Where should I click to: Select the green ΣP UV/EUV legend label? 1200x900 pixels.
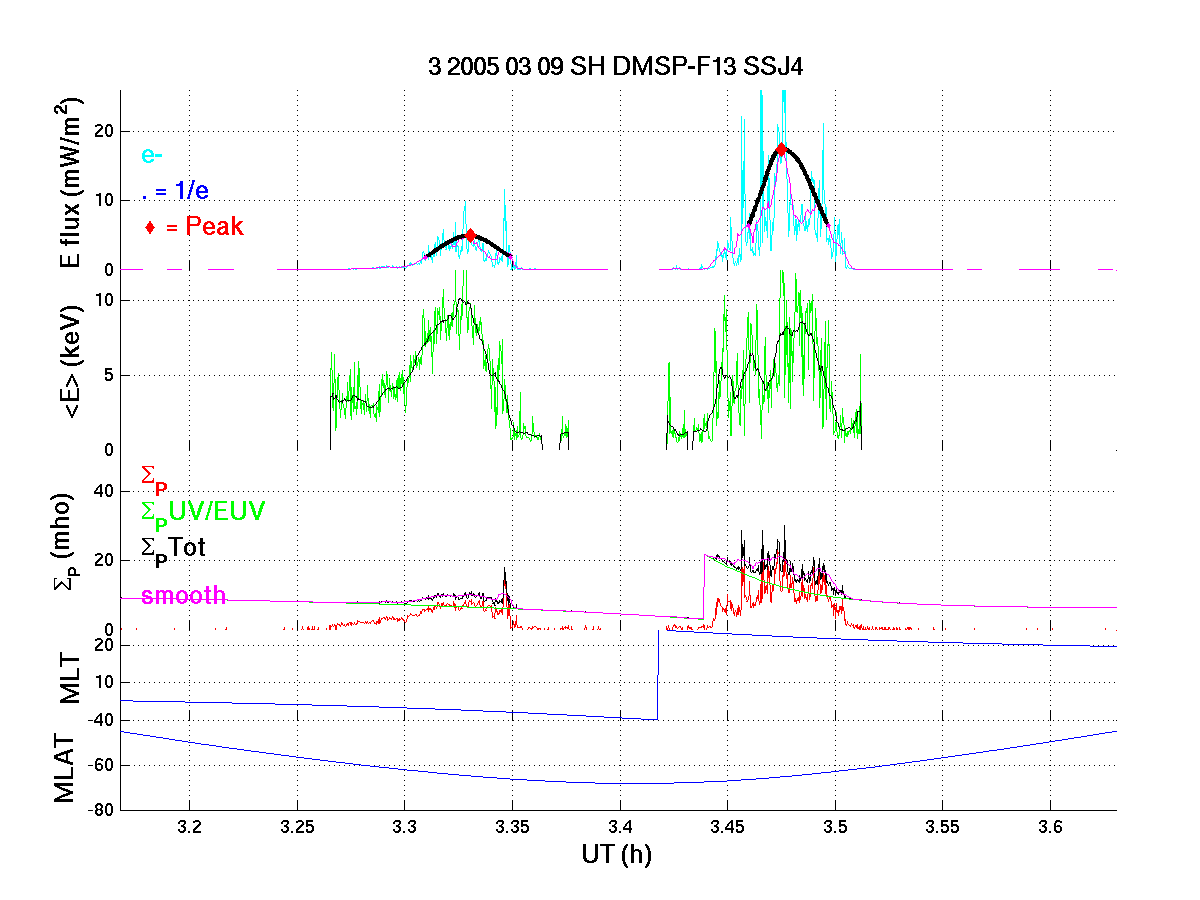[x=203, y=512]
